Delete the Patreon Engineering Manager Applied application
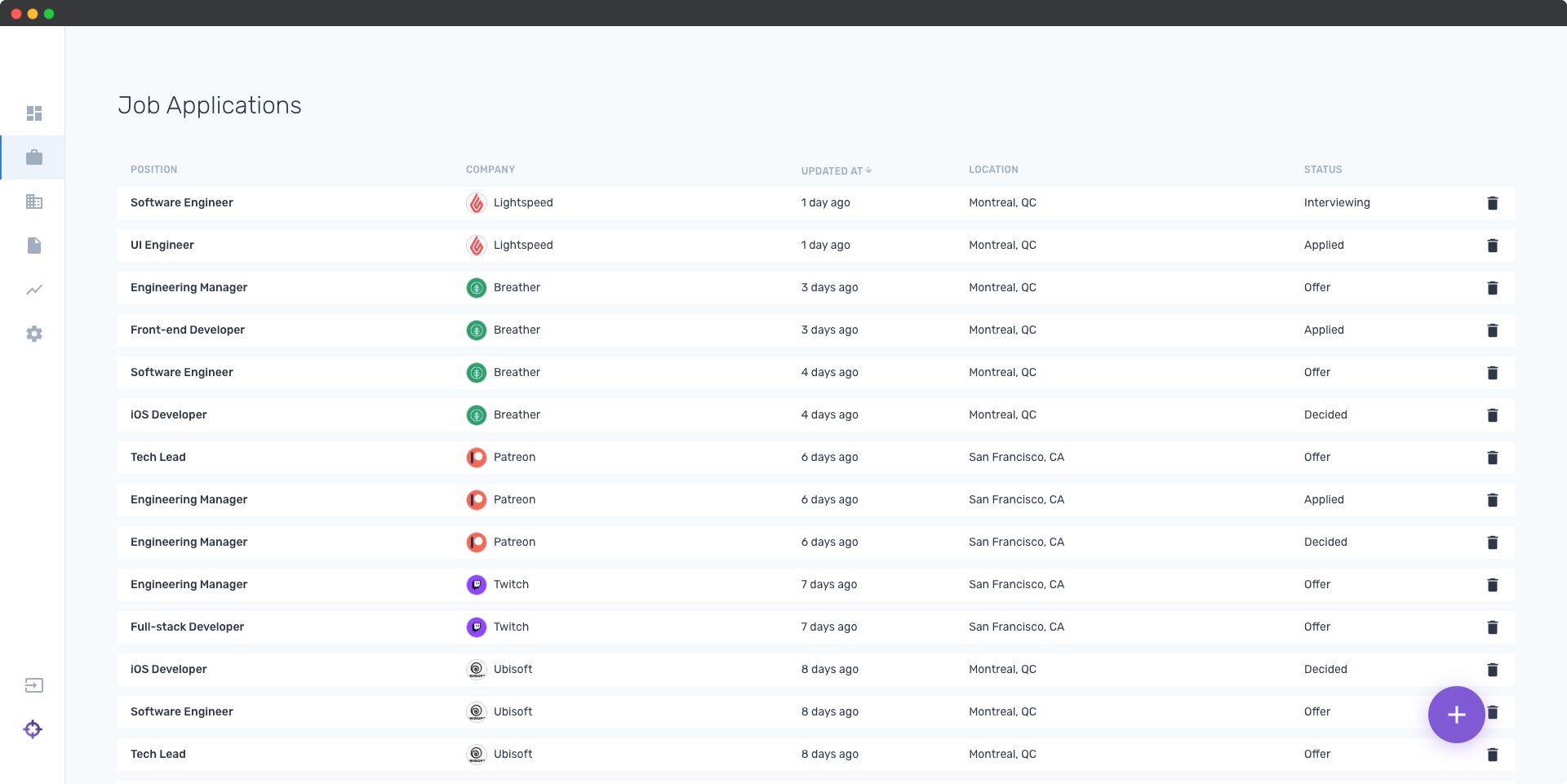The width and height of the screenshot is (1567, 784). [1492, 500]
